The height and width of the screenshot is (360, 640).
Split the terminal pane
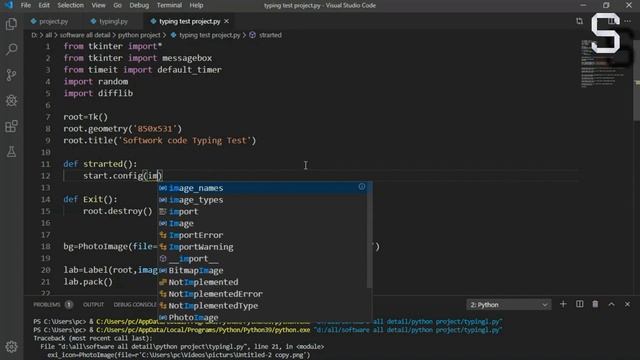(580, 304)
